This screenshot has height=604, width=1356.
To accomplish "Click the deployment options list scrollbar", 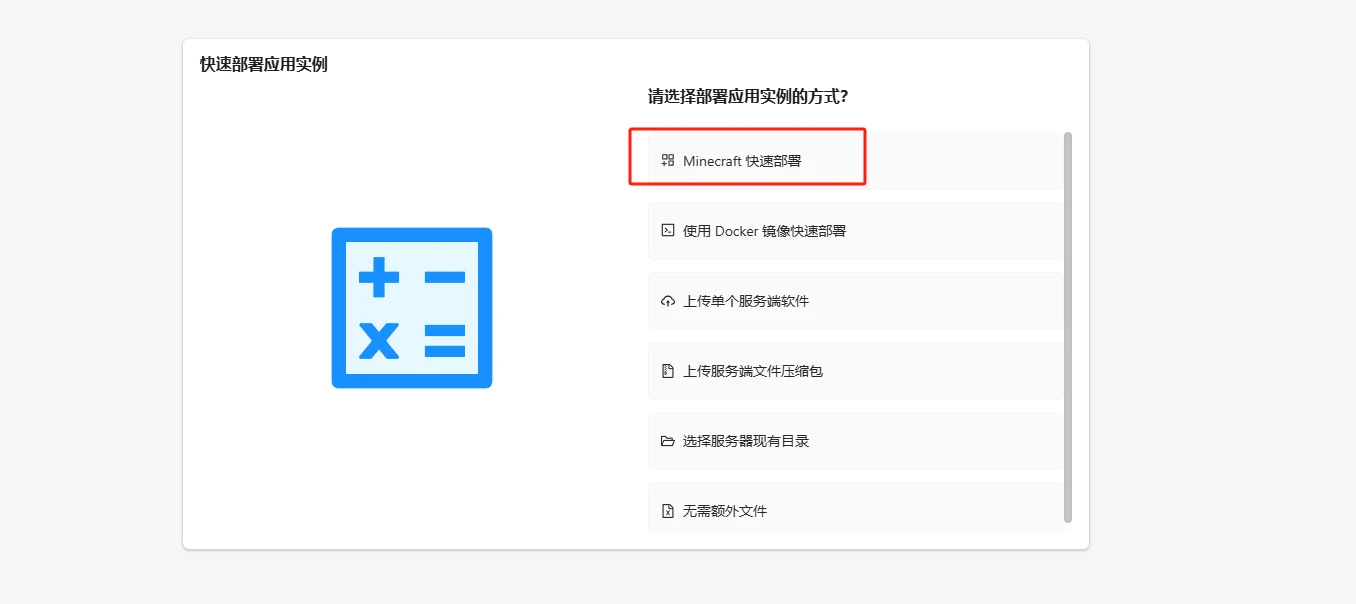I will pyautogui.click(x=1068, y=326).
